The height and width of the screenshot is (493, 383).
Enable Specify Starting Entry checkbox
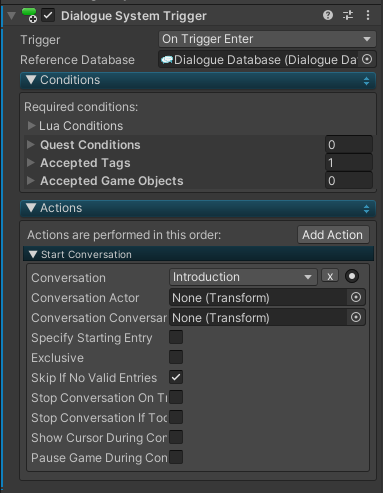pos(176,337)
